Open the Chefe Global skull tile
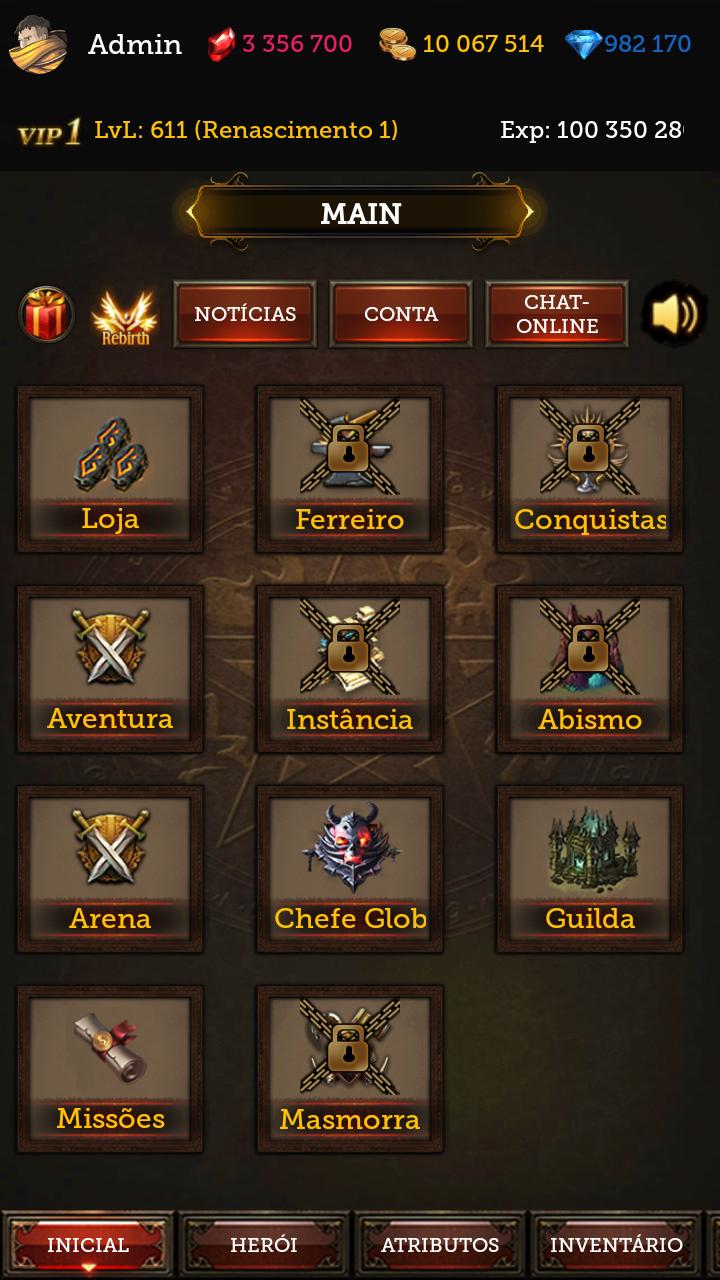The width and height of the screenshot is (720, 1280). click(350, 869)
